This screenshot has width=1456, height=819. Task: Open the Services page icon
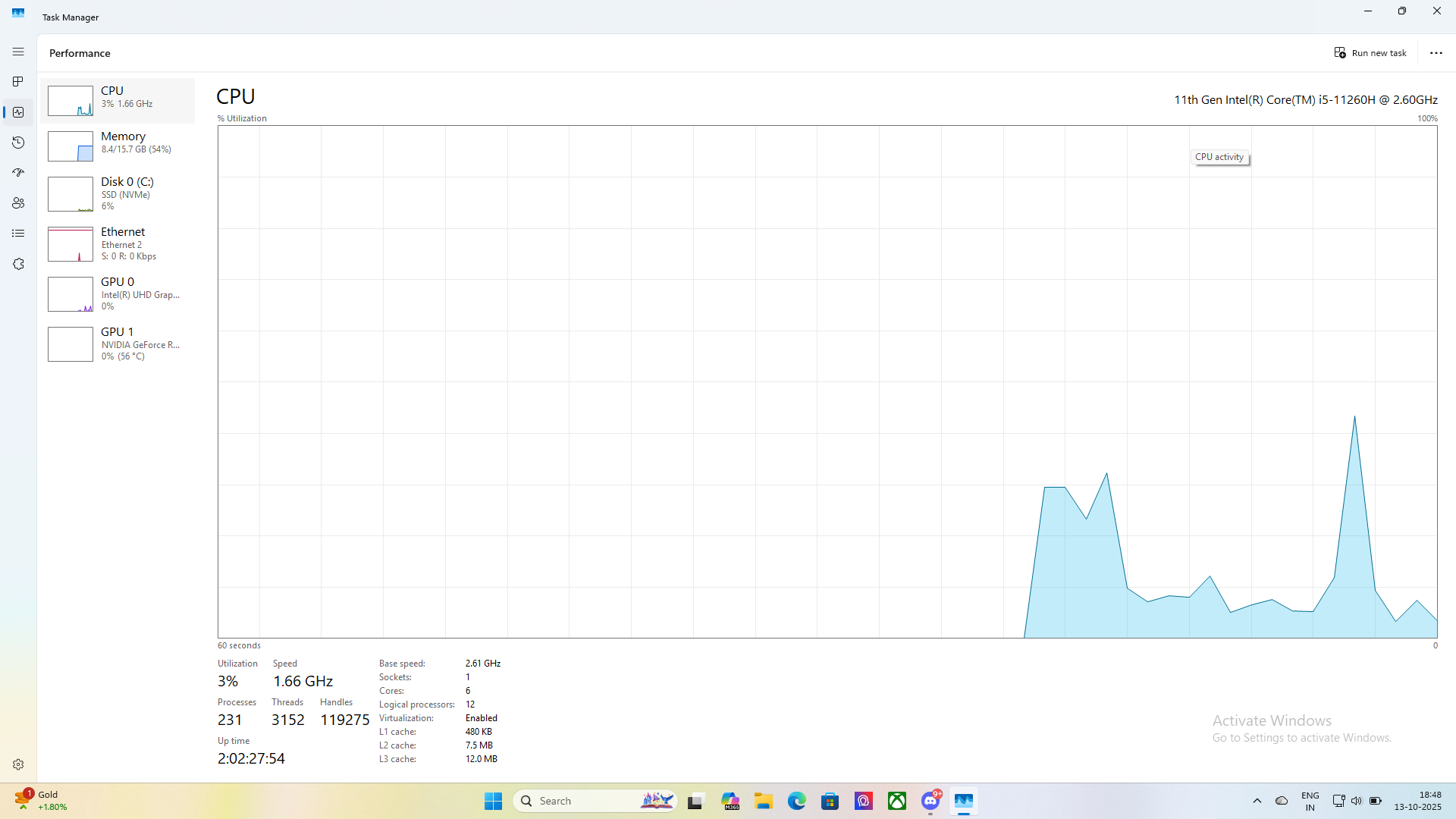coord(18,264)
